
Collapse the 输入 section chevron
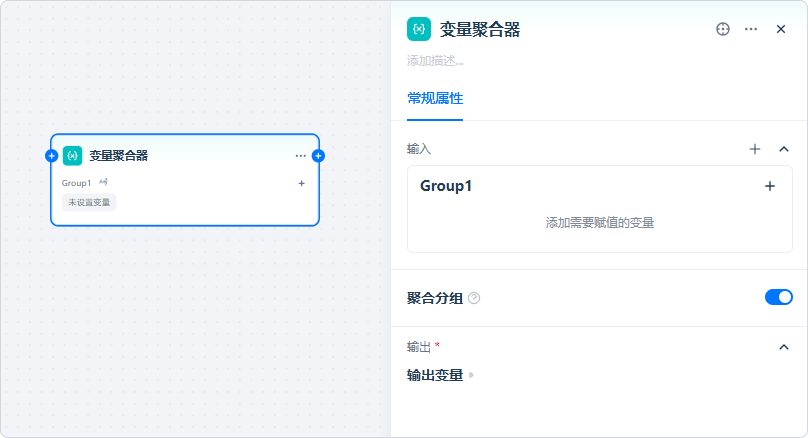coord(784,149)
